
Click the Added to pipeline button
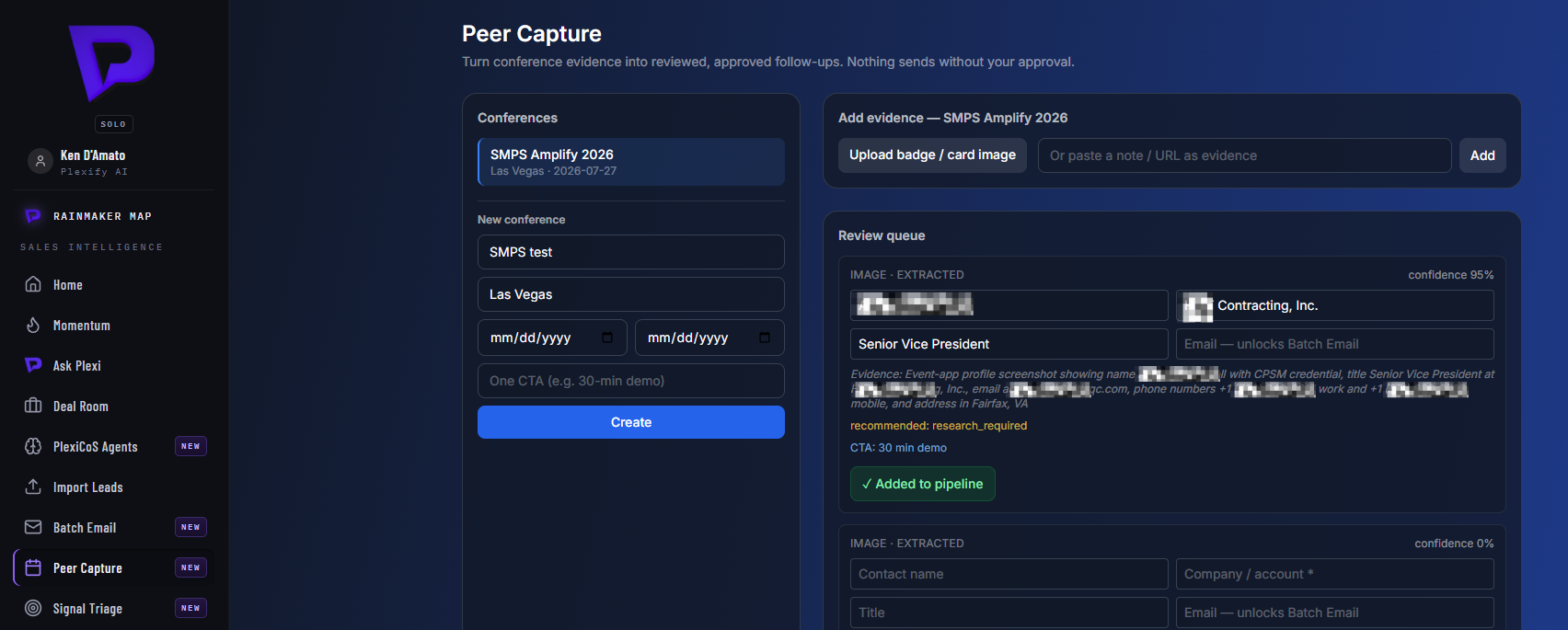coord(923,484)
